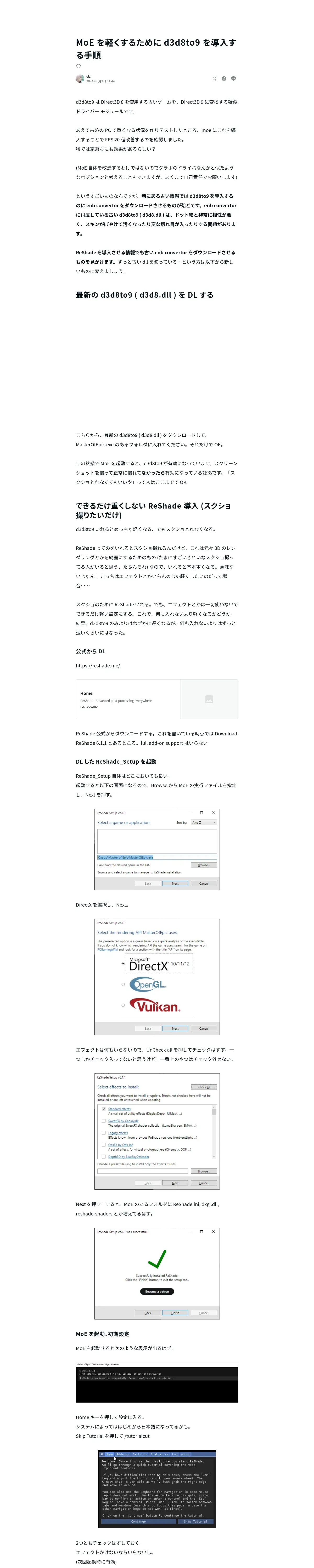Open the PCGamingWiki link
This screenshot has height=1568, width=314.
107,950
